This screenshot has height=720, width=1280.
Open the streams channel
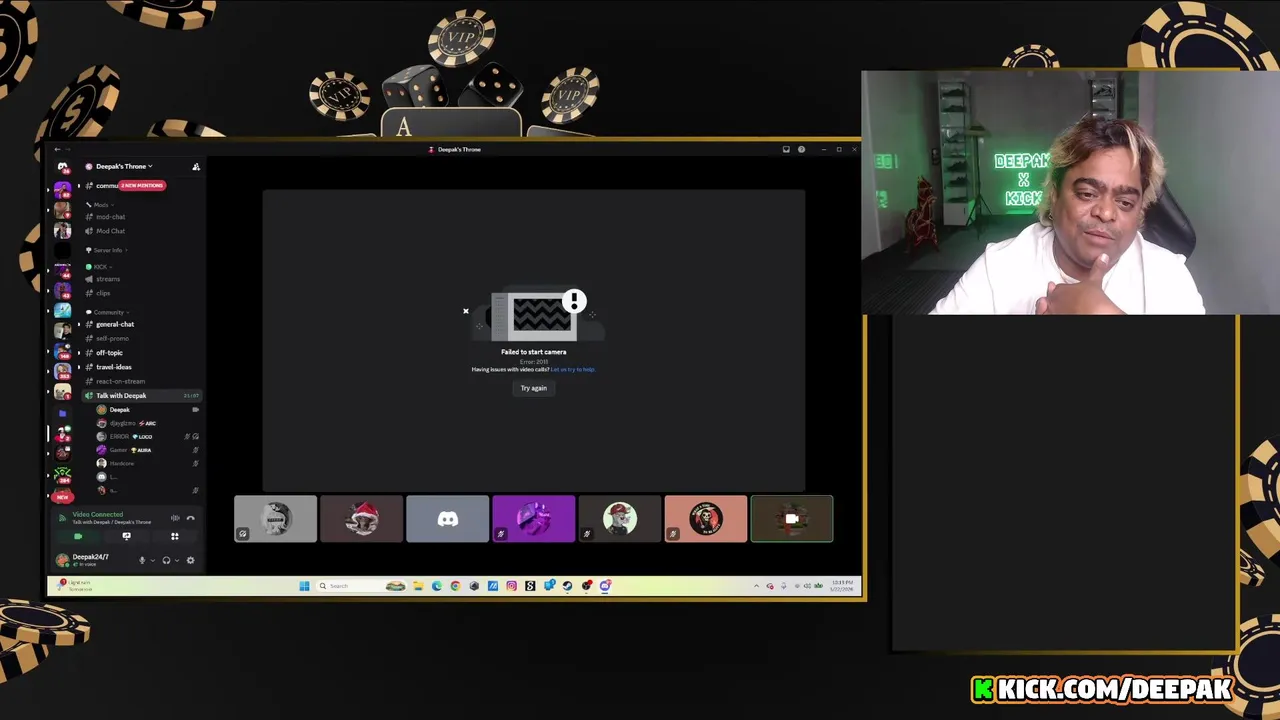108,279
